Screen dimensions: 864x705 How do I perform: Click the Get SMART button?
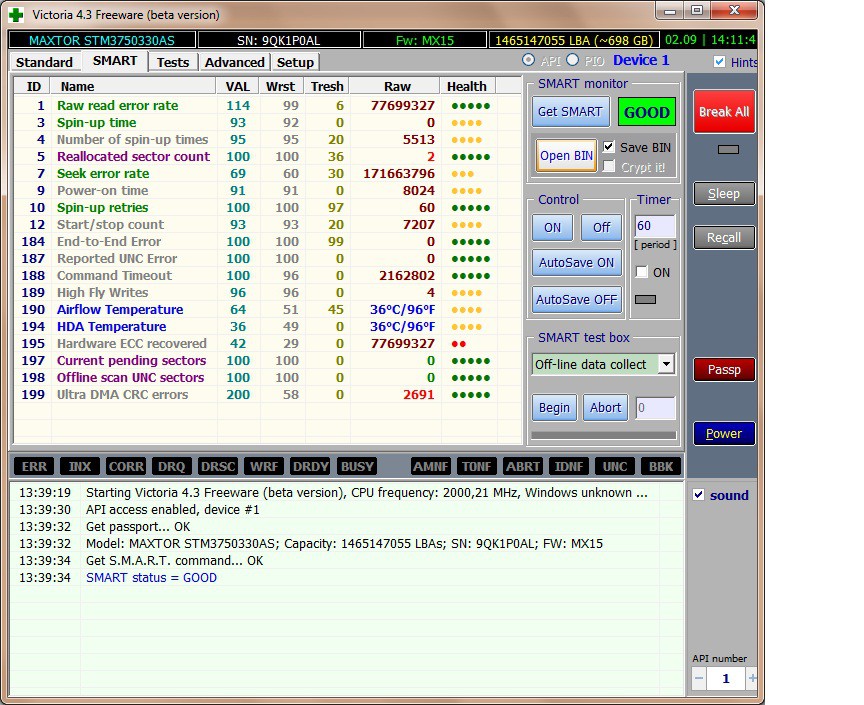(570, 112)
